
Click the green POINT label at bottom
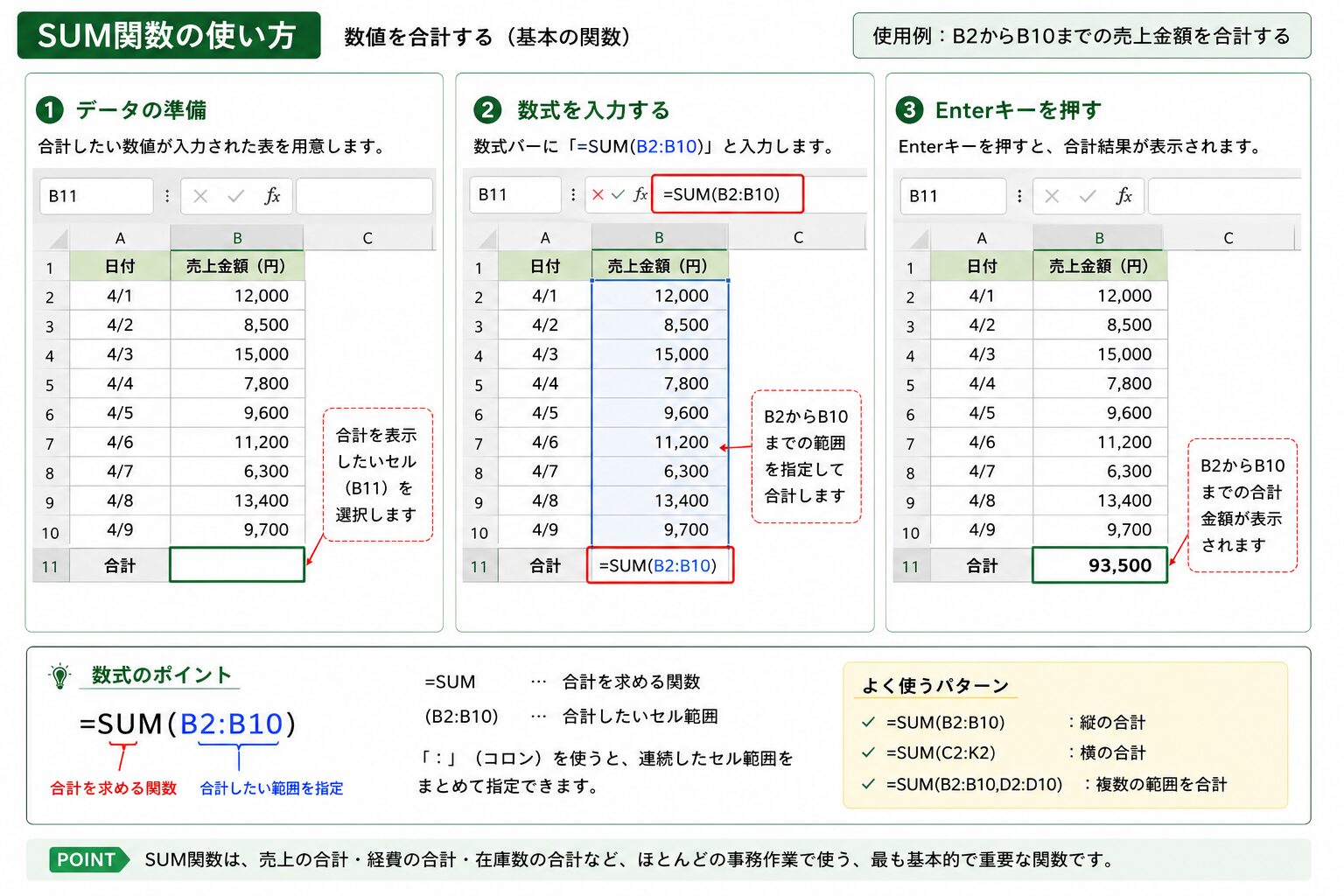tap(90, 859)
